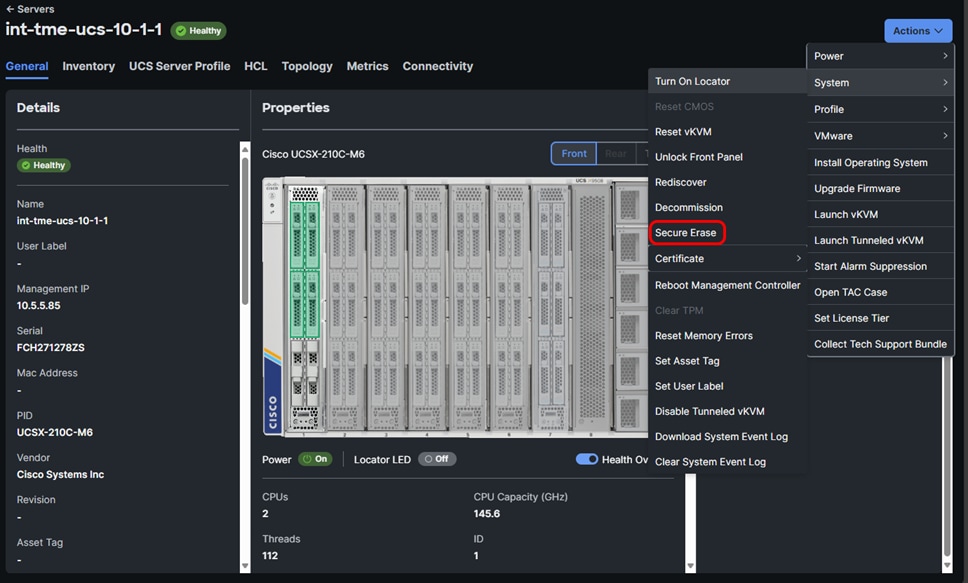Choose Reset vKVM
This screenshot has height=583, width=968.
coord(727,132)
